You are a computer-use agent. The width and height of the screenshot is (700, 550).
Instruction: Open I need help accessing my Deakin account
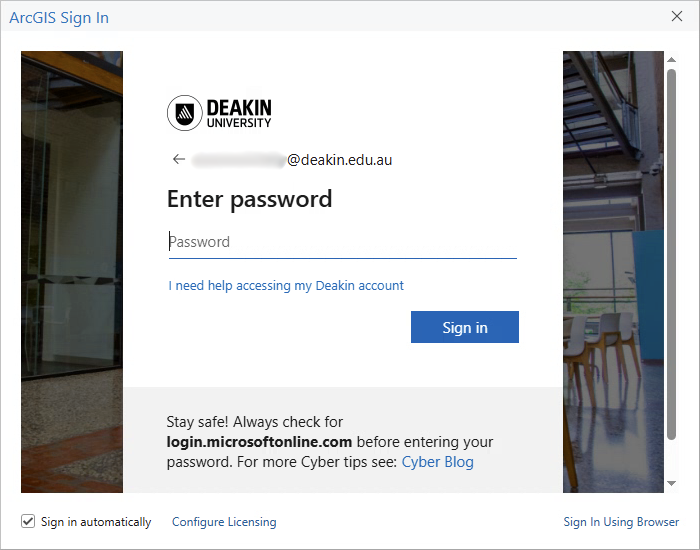[286, 286]
